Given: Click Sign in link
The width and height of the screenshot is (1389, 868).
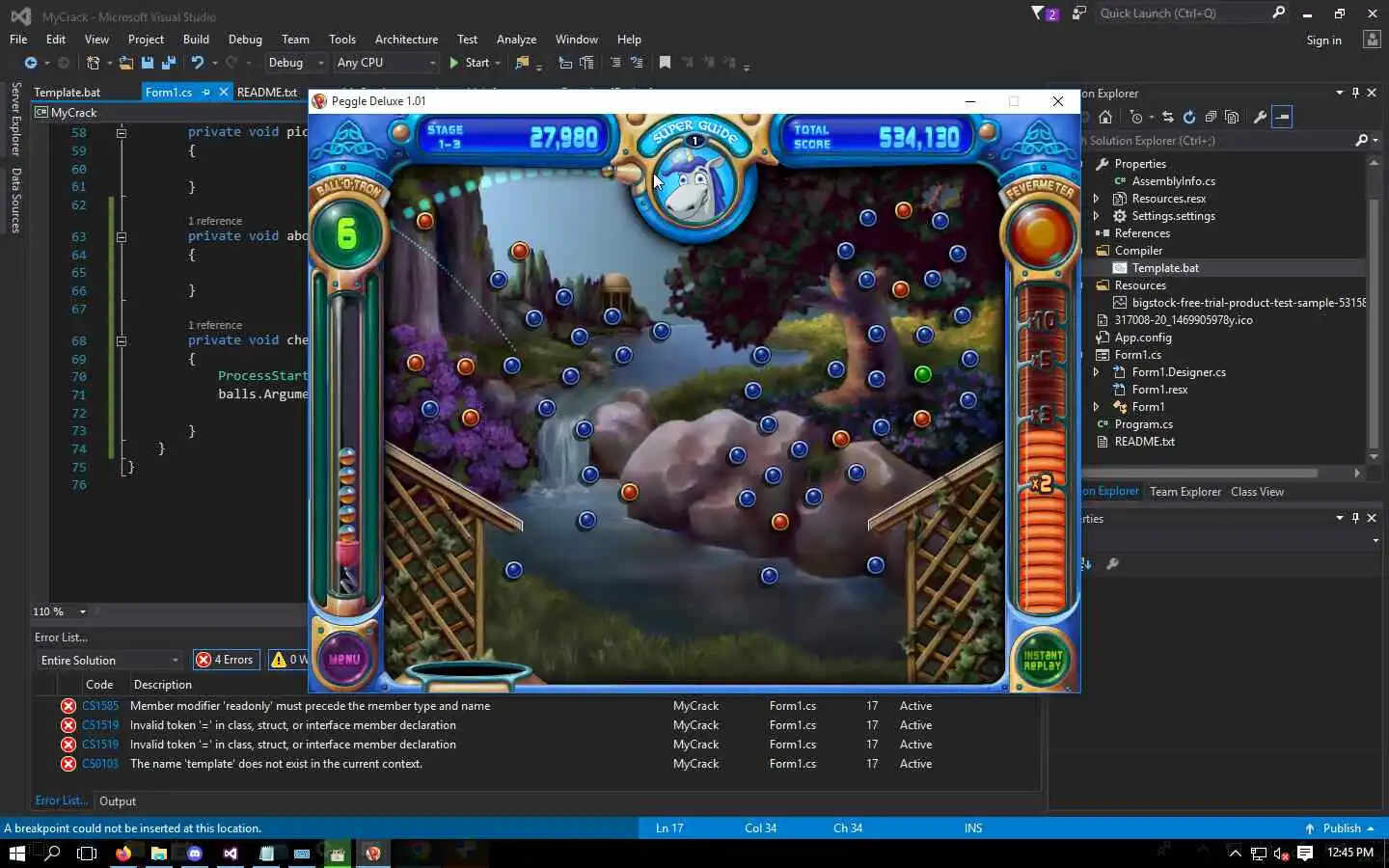Looking at the screenshot, I should pos(1323,41).
